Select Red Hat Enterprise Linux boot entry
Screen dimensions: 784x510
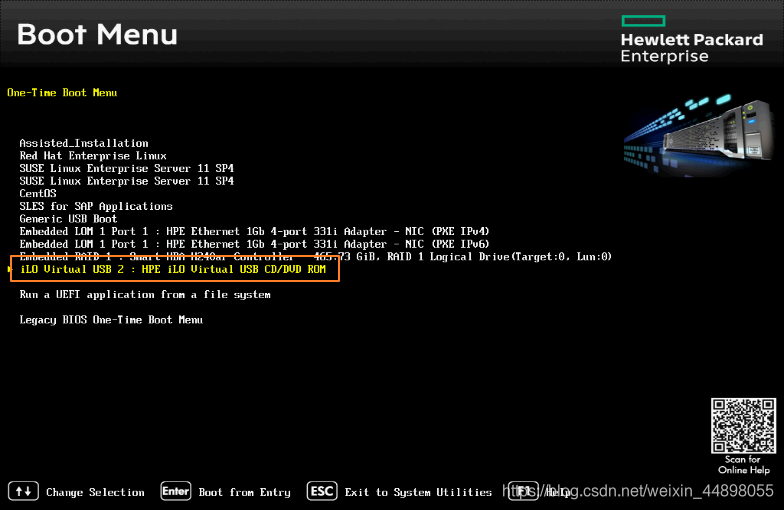point(93,156)
